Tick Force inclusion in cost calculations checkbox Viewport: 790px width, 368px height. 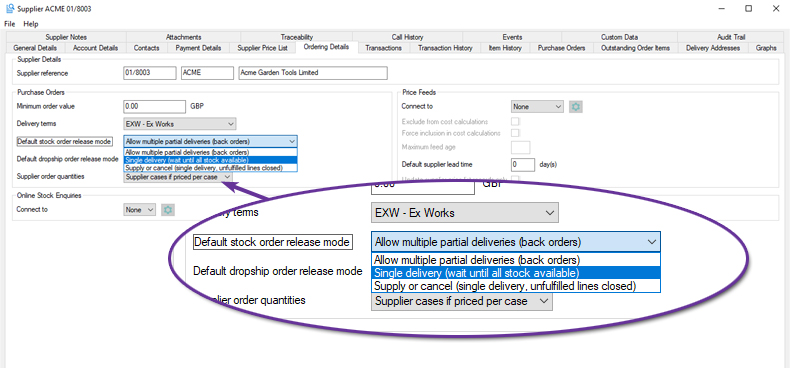point(515,133)
